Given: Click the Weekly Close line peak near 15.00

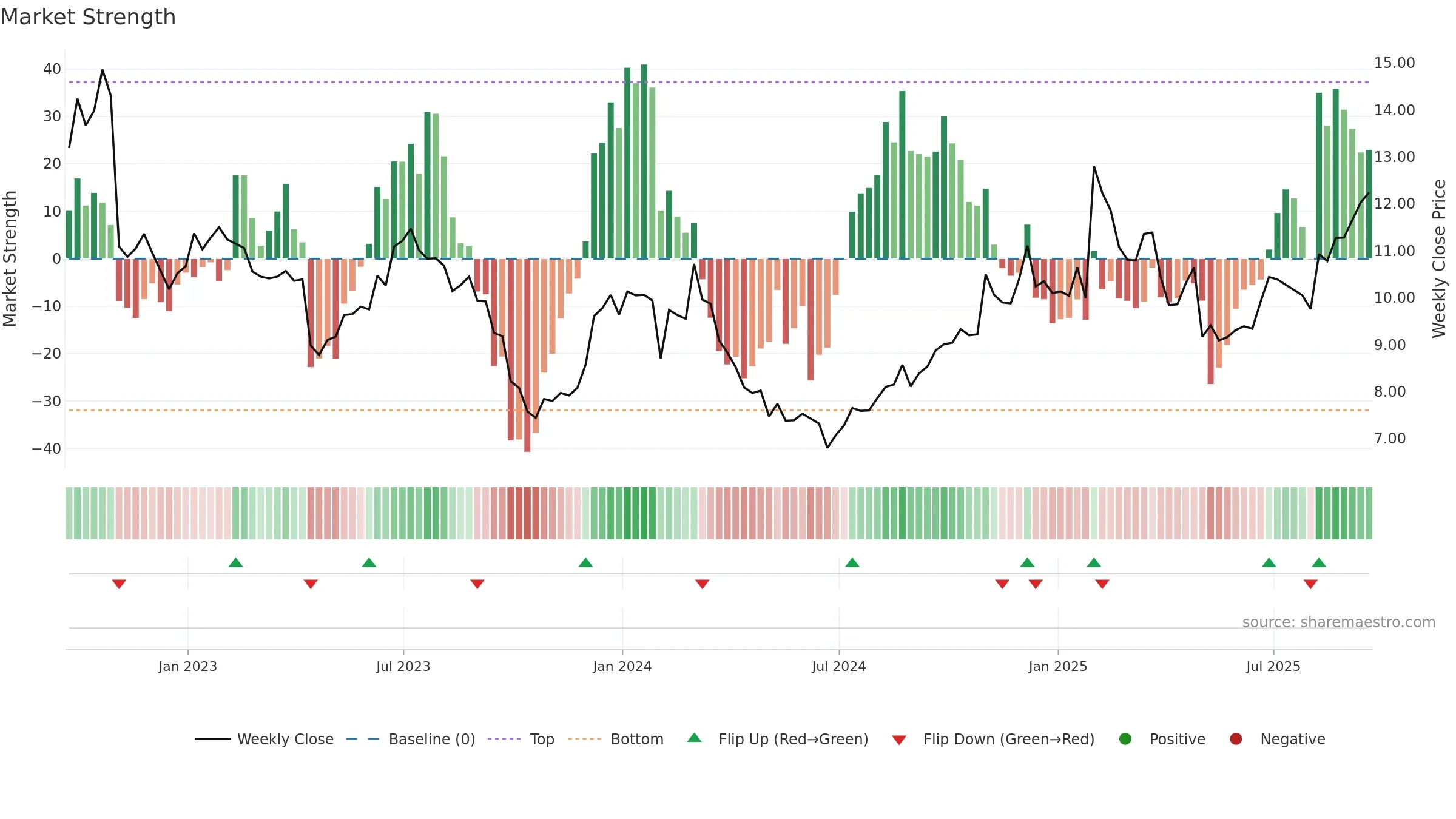Looking at the screenshot, I should tap(102, 70).
